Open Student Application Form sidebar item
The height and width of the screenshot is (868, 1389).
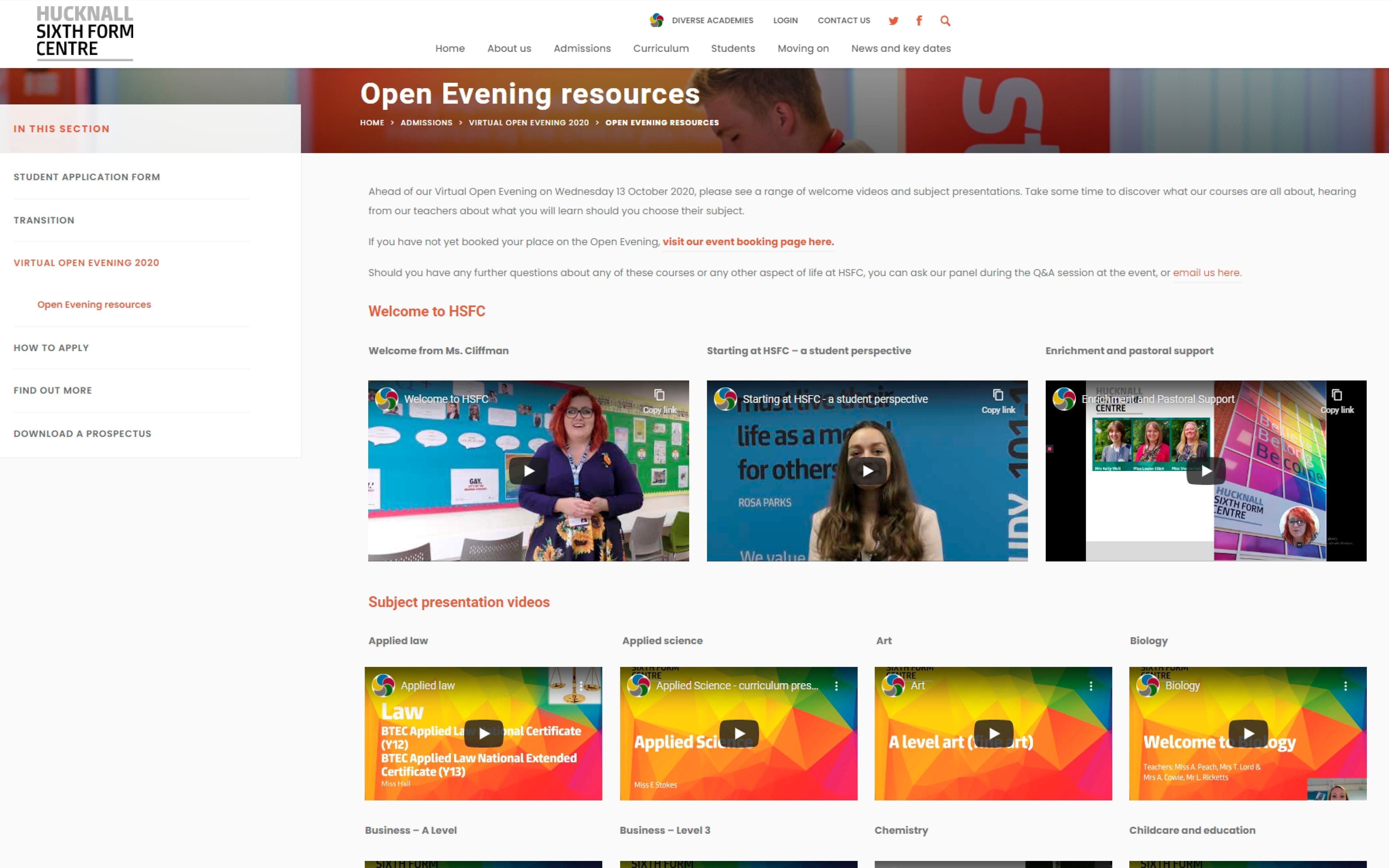tap(87, 177)
